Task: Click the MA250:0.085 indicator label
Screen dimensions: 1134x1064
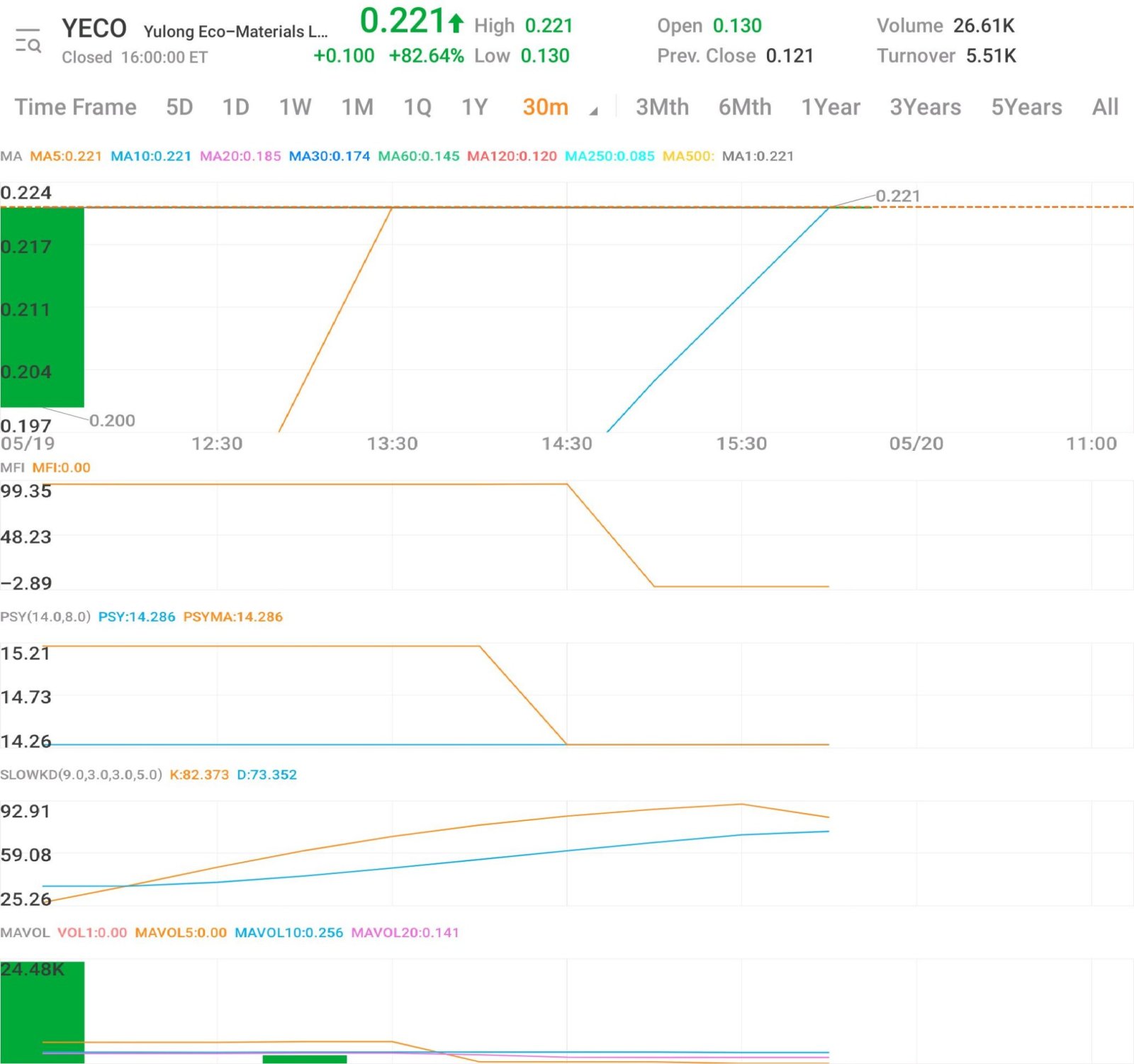Action: coord(610,156)
